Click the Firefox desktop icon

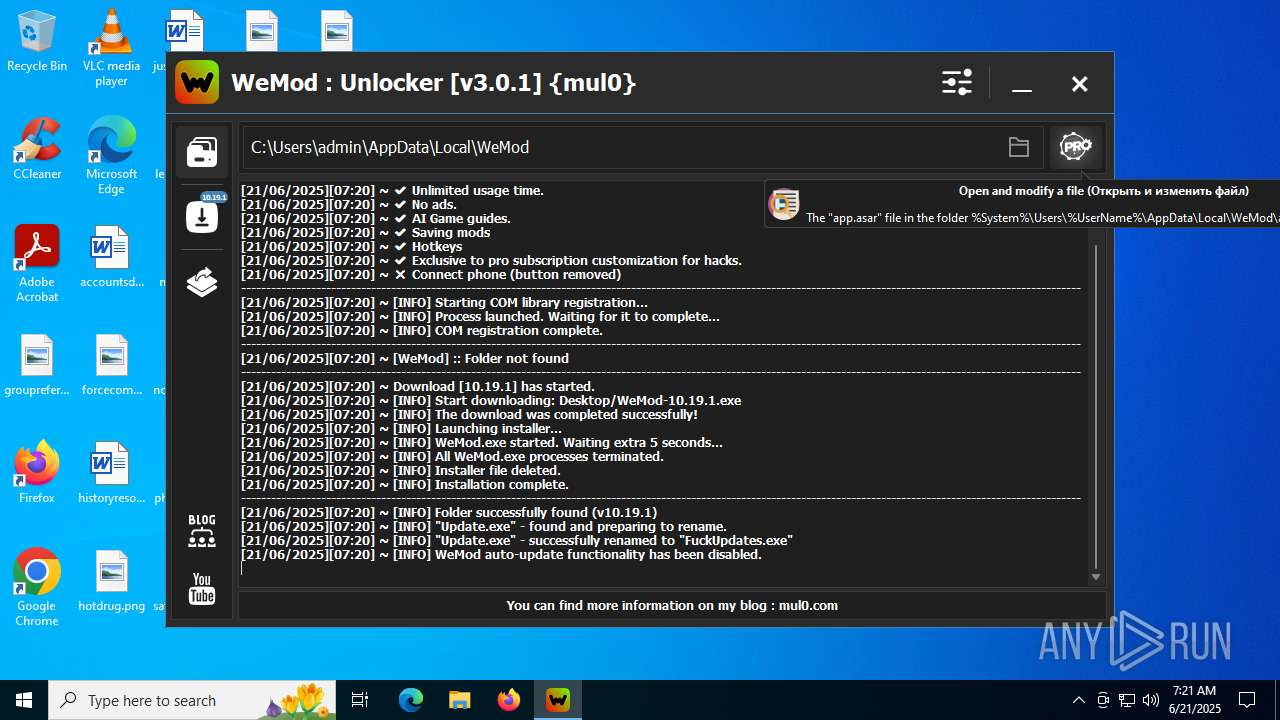37,474
